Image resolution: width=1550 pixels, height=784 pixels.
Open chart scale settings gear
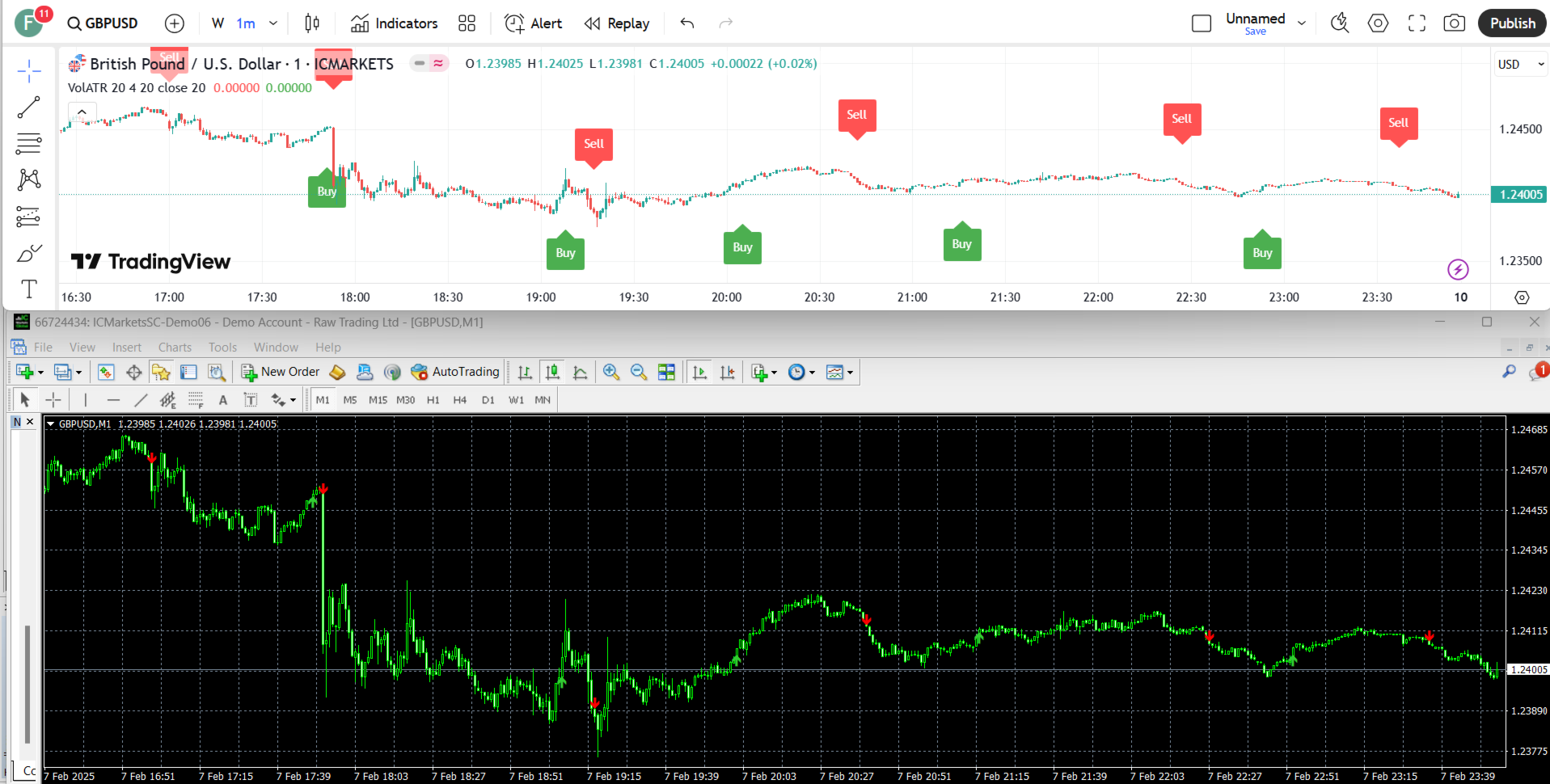(x=1522, y=297)
